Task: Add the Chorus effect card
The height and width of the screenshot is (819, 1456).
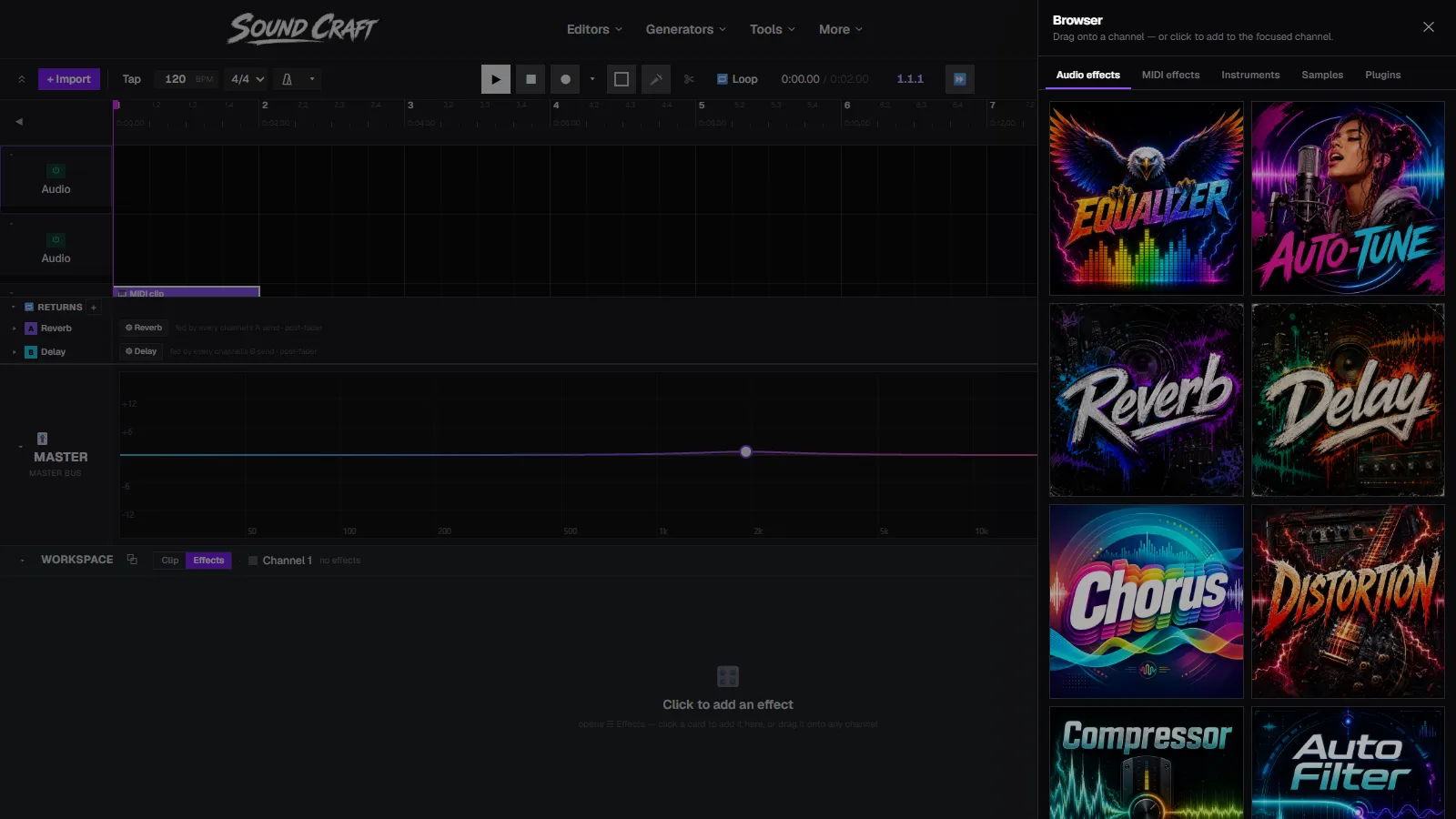Action: pos(1147,602)
